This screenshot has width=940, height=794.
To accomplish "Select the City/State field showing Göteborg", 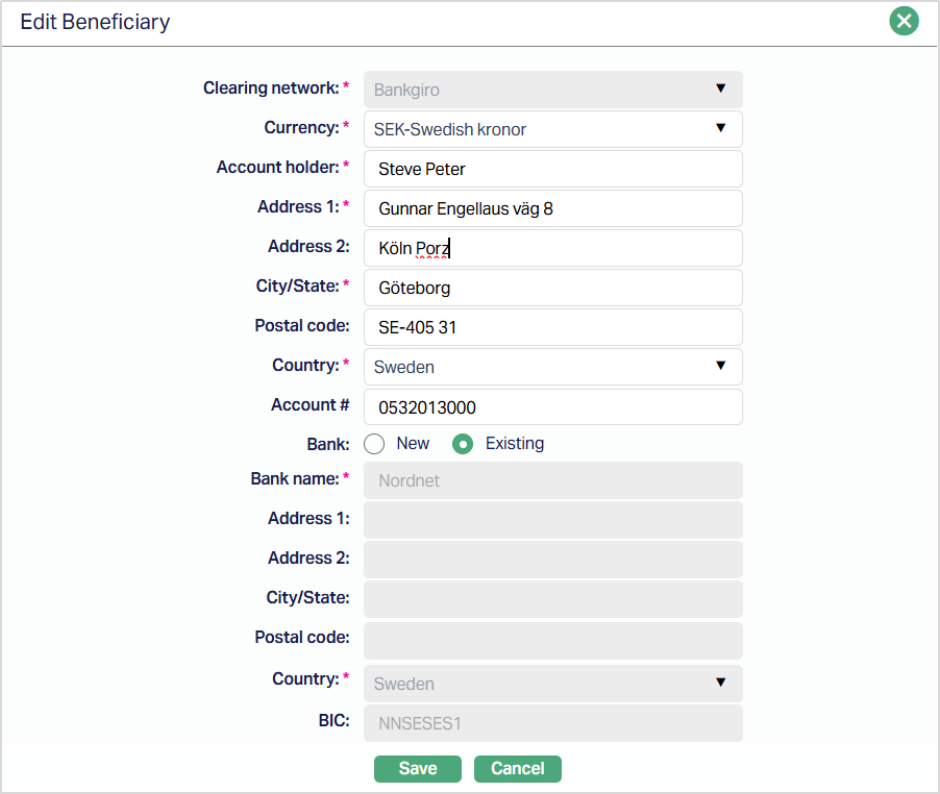I will tap(553, 288).
